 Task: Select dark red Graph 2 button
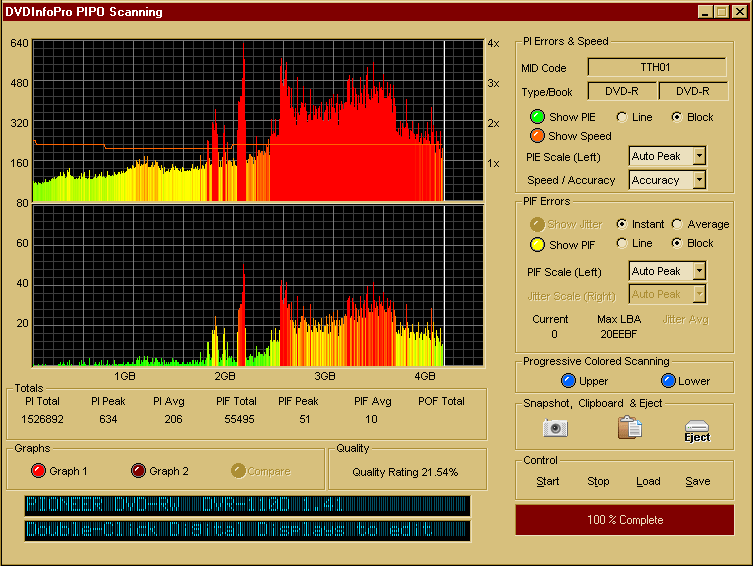(x=138, y=471)
